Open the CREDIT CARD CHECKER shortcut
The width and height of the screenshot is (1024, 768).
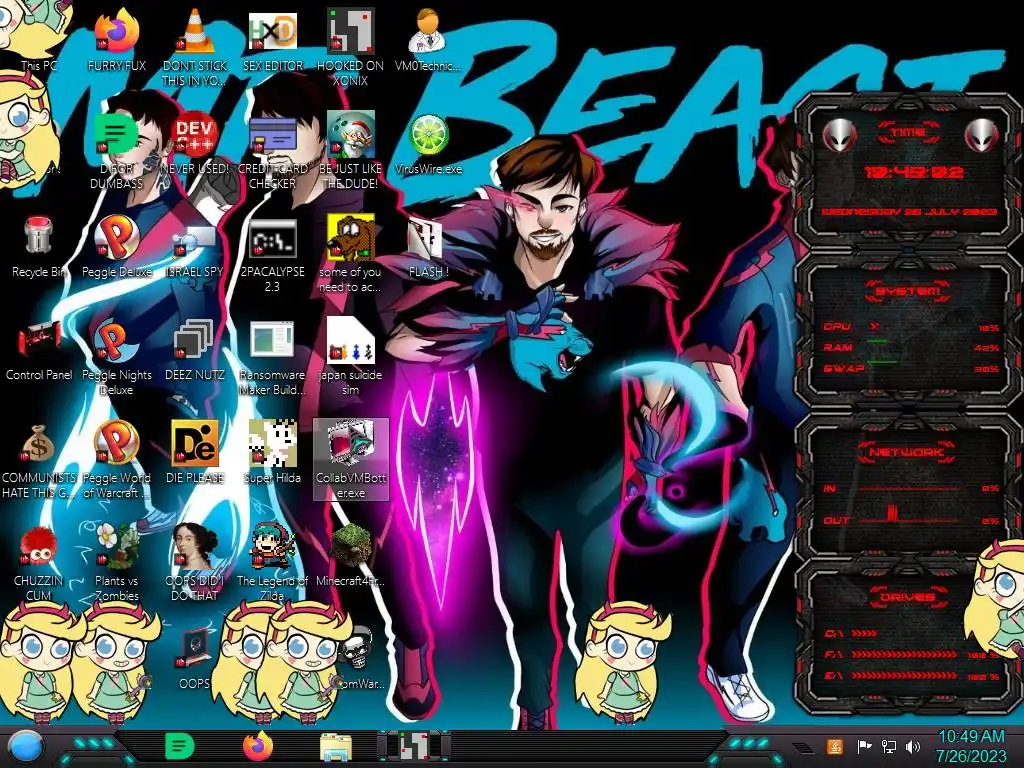tap(272, 150)
